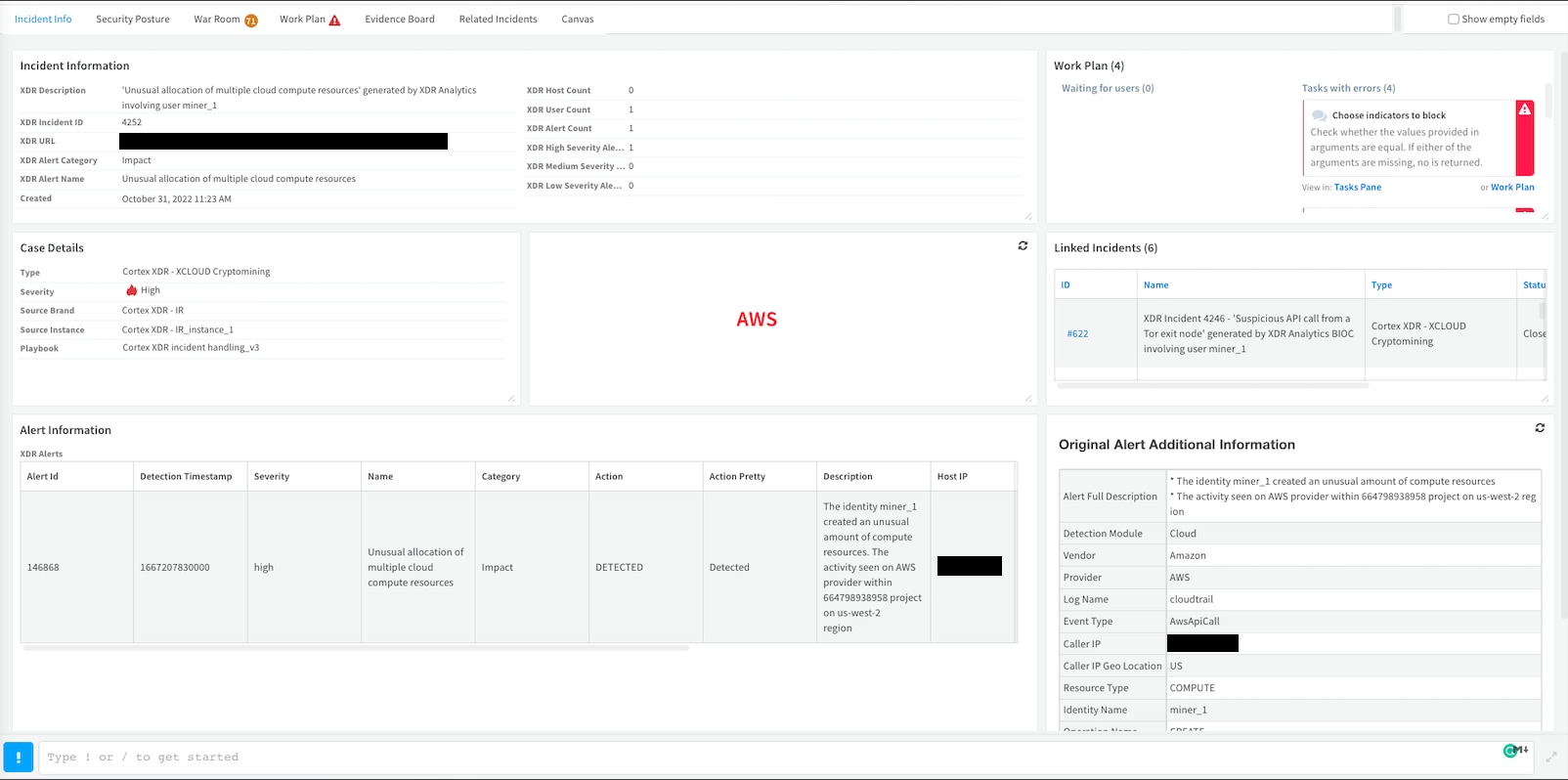Click the XDR Alerts table horizontal scrollbar
Image resolution: width=1568 pixels, height=780 pixels.
click(x=357, y=648)
